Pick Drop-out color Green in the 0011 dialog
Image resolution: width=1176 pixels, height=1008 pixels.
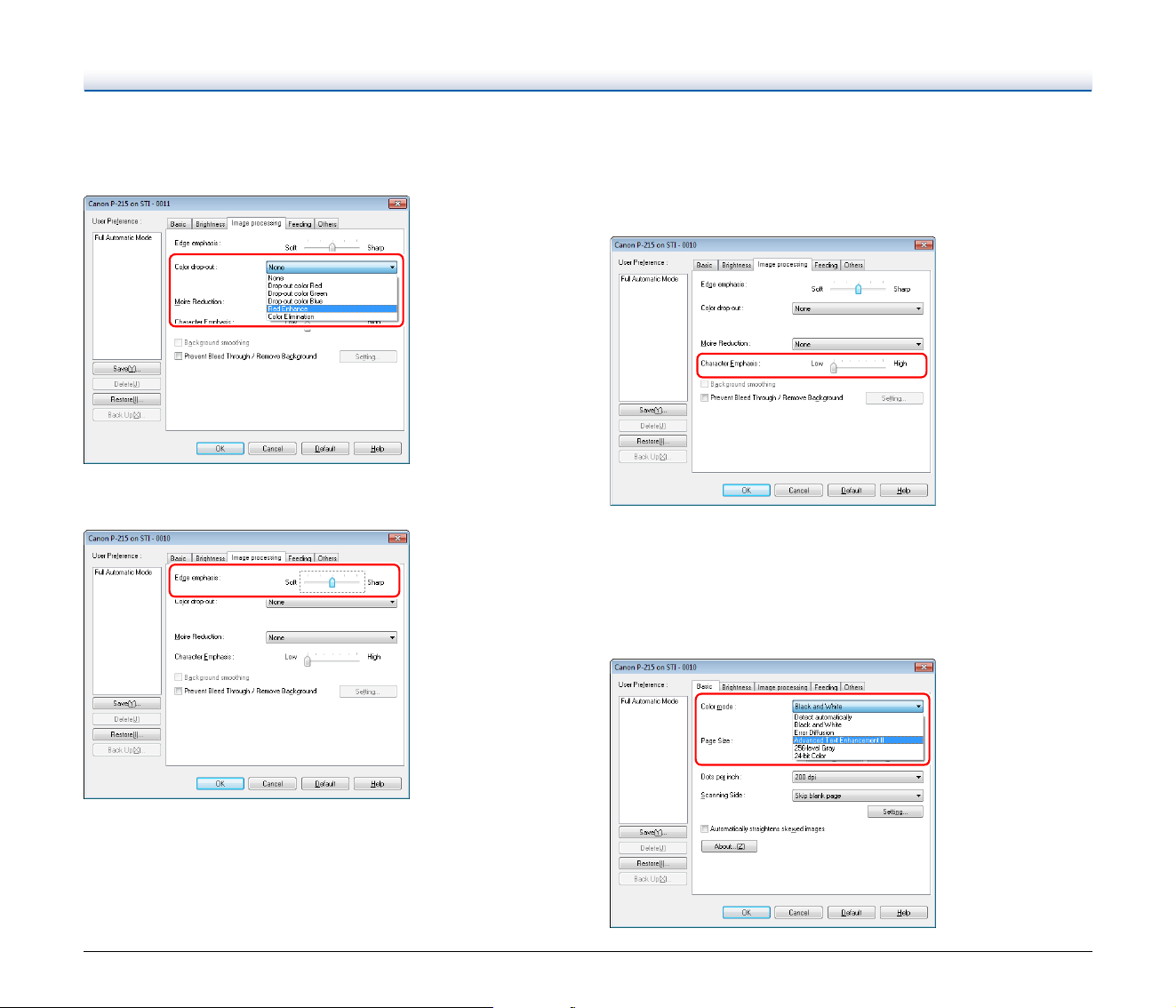(x=332, y=293)
